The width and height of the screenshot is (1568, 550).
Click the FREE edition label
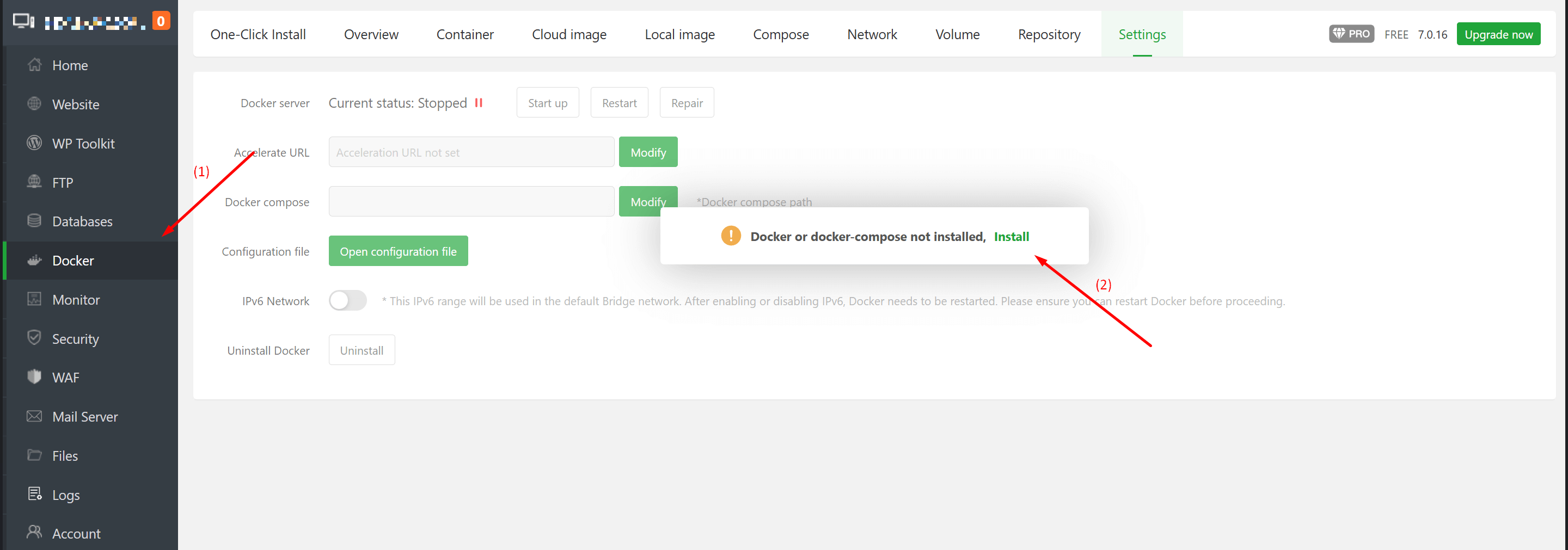(x=1396, y=34)
